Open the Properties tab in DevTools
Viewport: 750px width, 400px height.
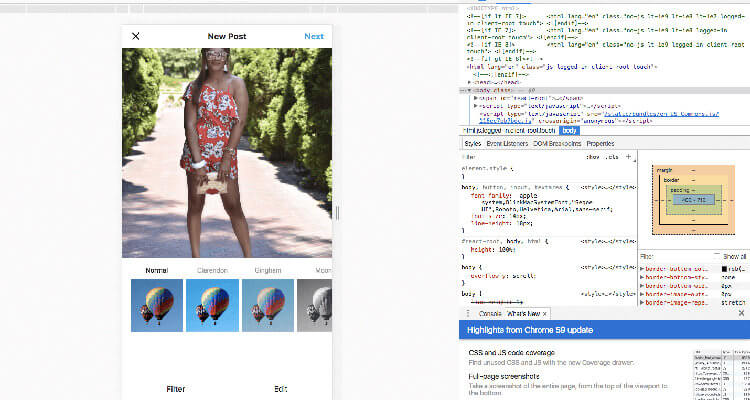pyautogui.click(x=600, y=144)
